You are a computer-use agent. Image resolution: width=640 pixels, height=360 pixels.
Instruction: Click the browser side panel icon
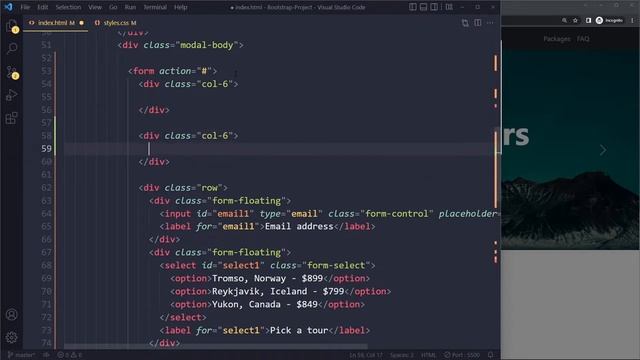point(588,20)
